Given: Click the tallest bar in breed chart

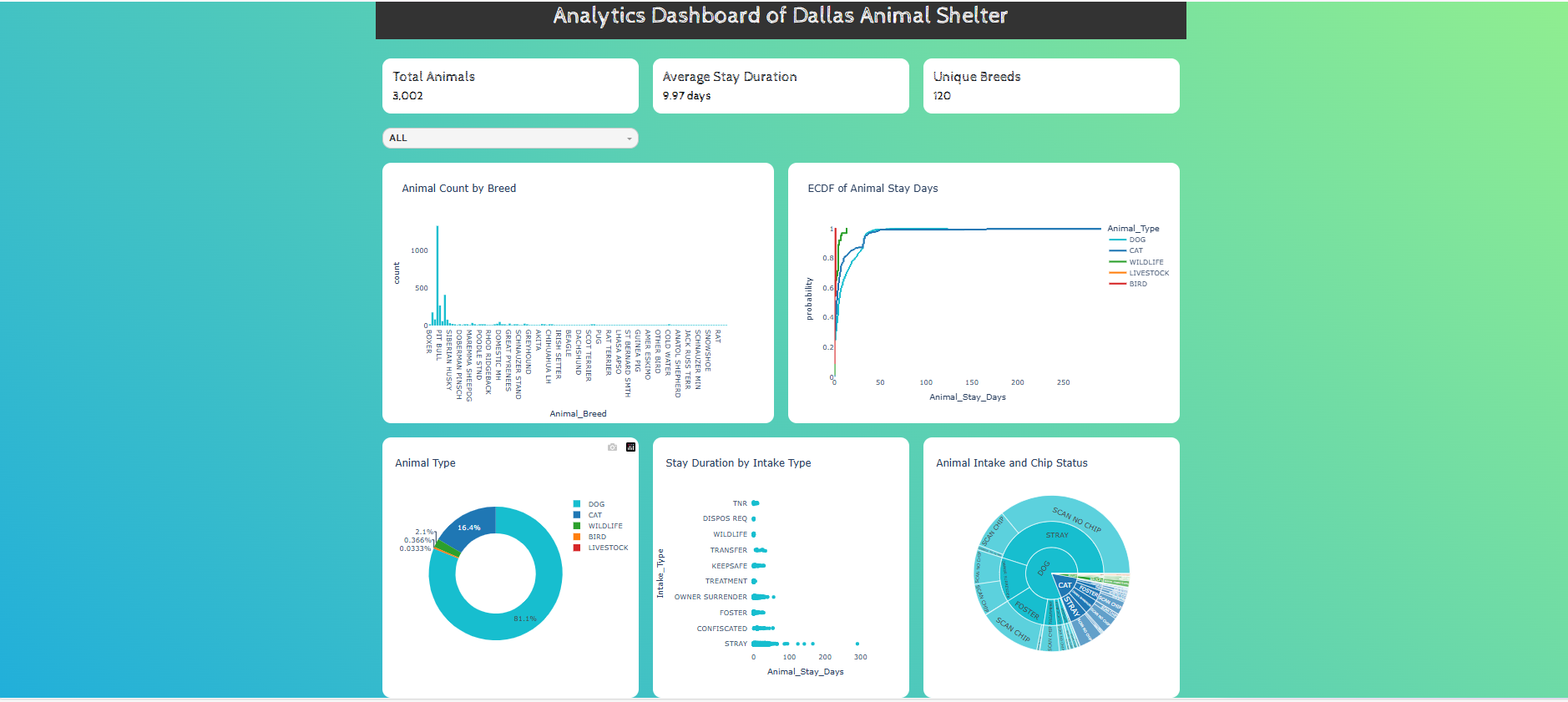Looking at the screenshot, I should pos(437,275).
